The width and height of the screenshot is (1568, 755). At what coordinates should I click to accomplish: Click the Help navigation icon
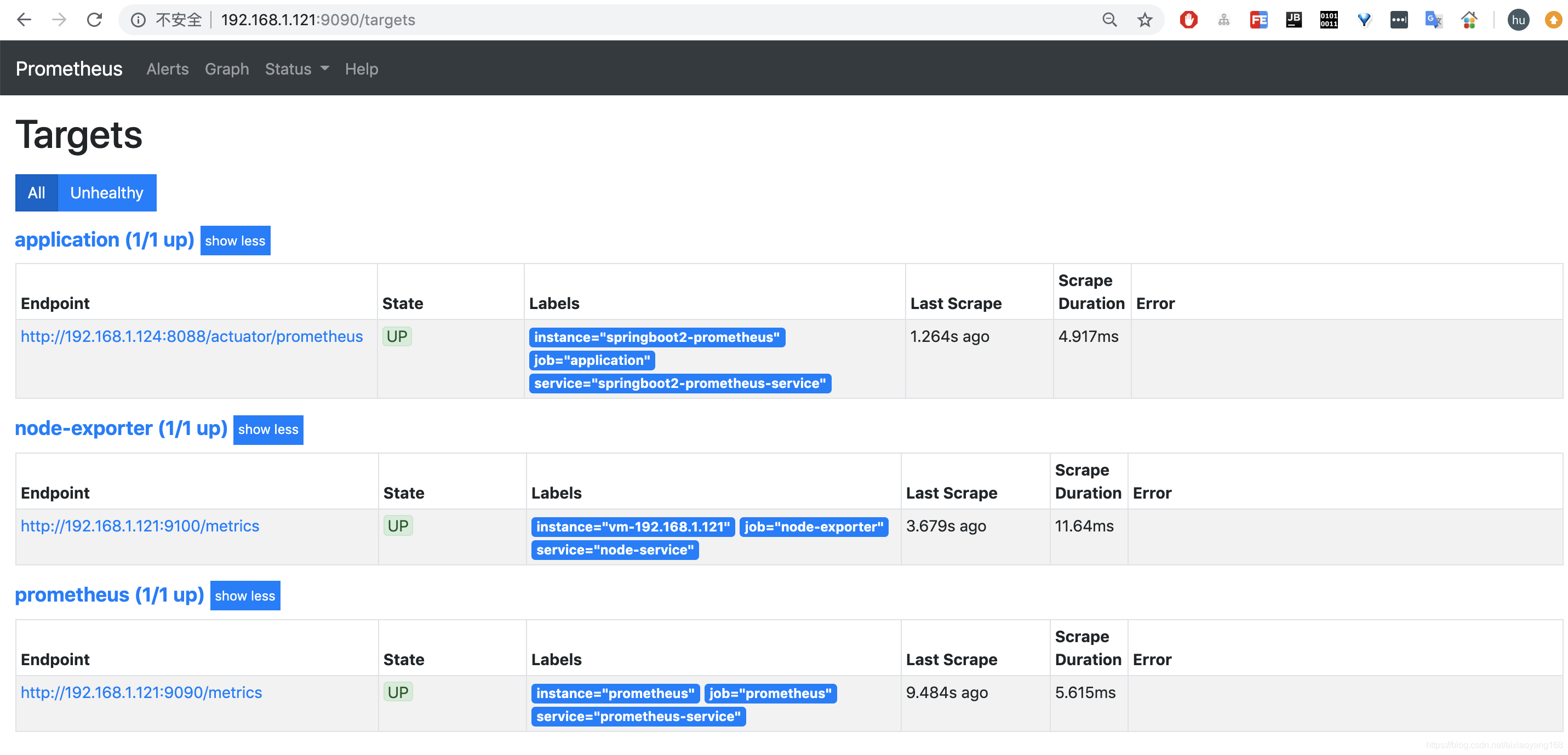point(361,68)
